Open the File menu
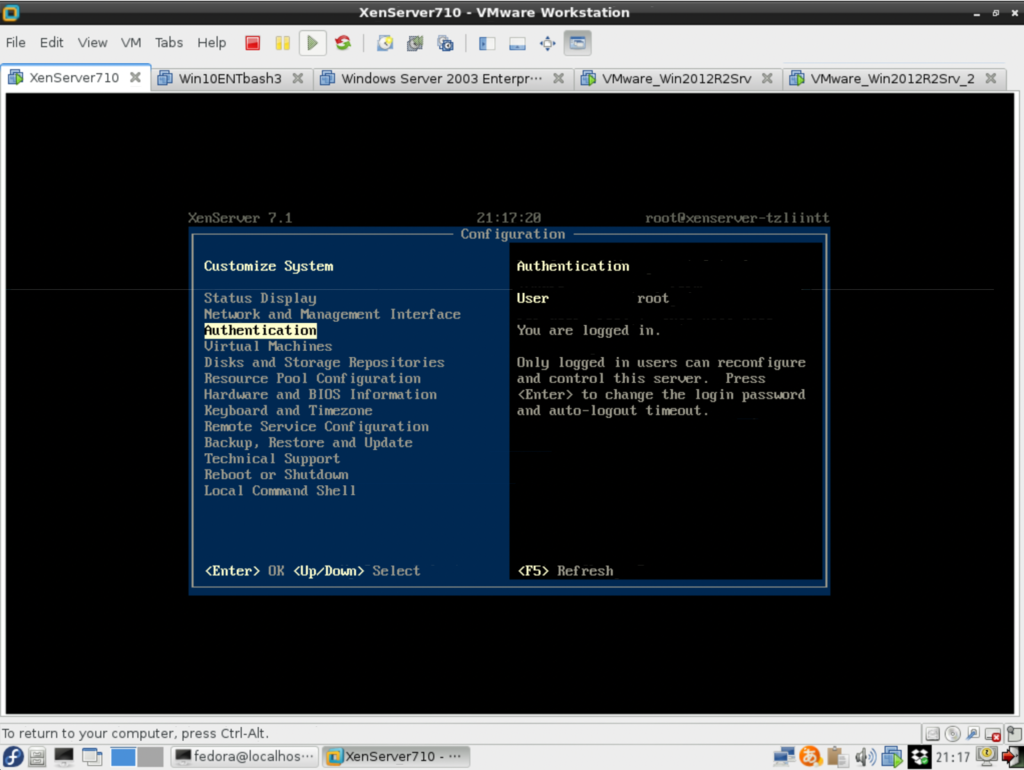This screenshot has height=770, width=1024. click(x=16, y=43)
